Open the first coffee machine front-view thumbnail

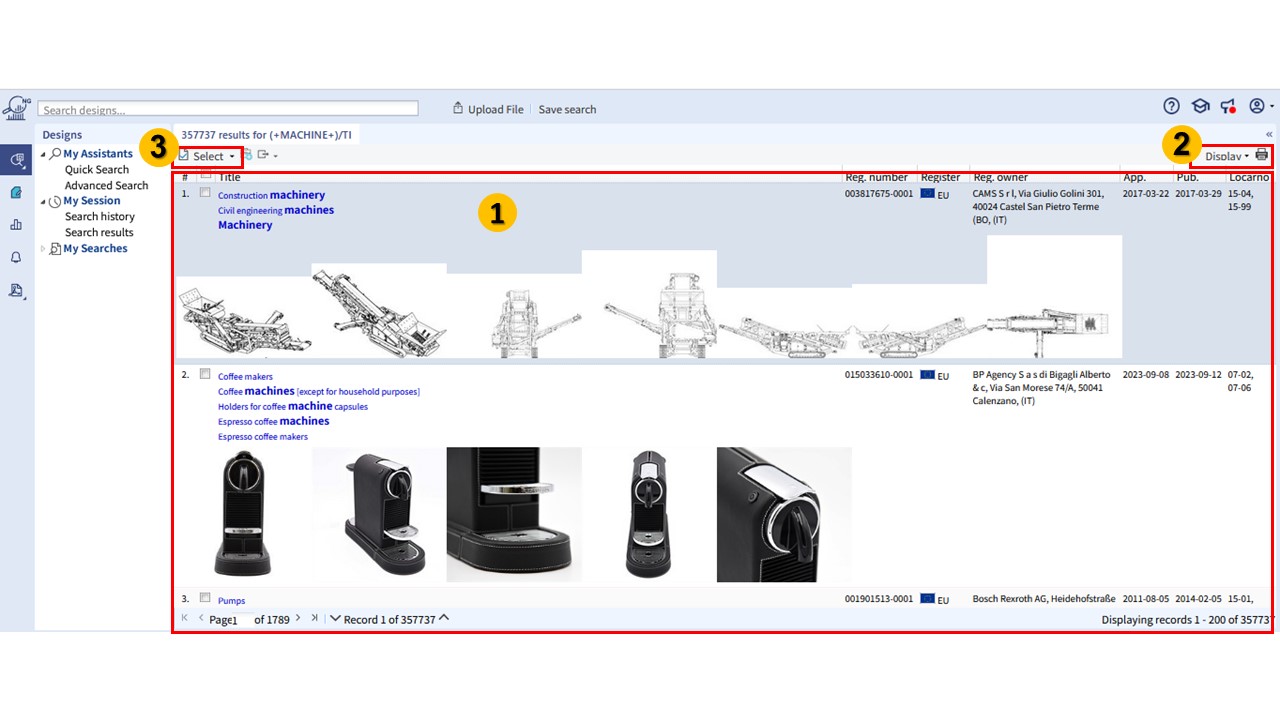[243, 514]
